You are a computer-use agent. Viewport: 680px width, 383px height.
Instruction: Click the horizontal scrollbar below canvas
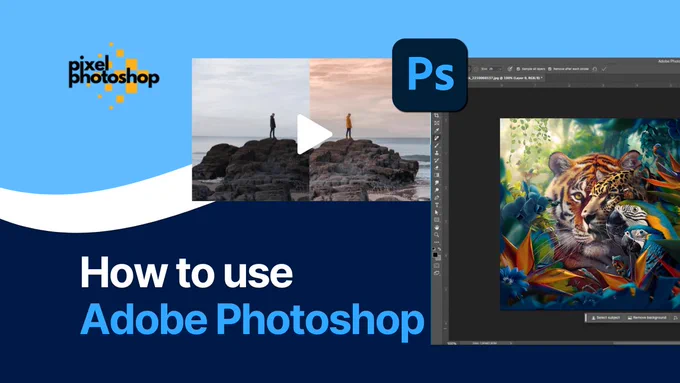pos(646,343)
